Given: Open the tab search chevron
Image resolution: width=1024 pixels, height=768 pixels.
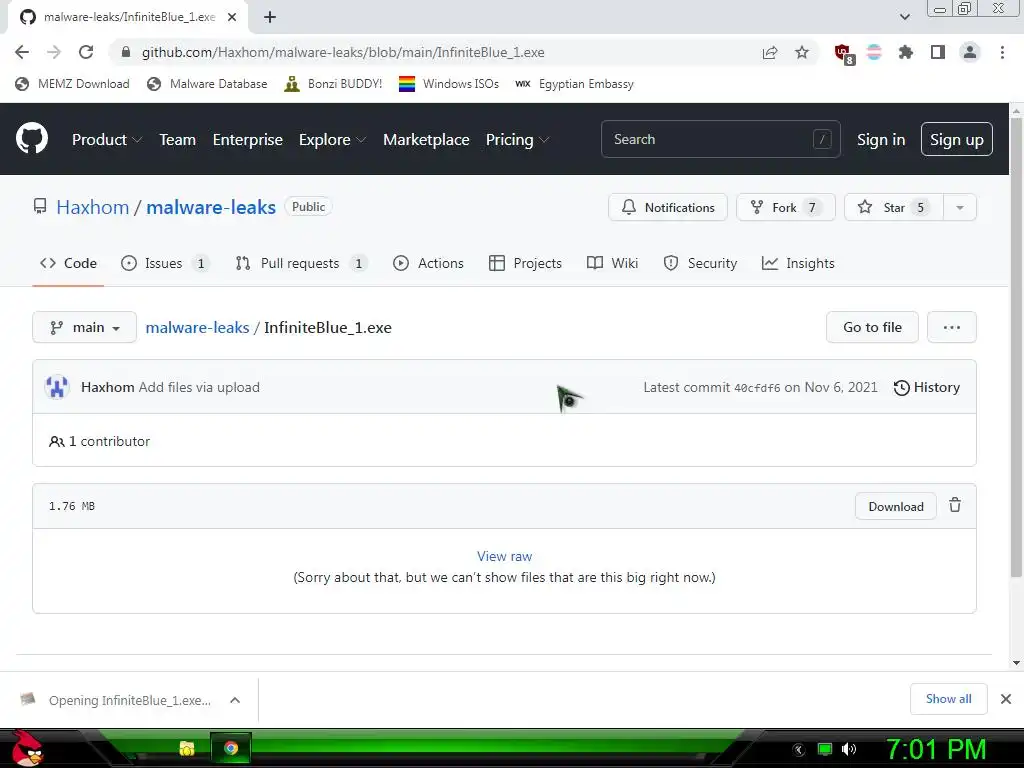Looking at the screenshot, I should coord(904,17).
